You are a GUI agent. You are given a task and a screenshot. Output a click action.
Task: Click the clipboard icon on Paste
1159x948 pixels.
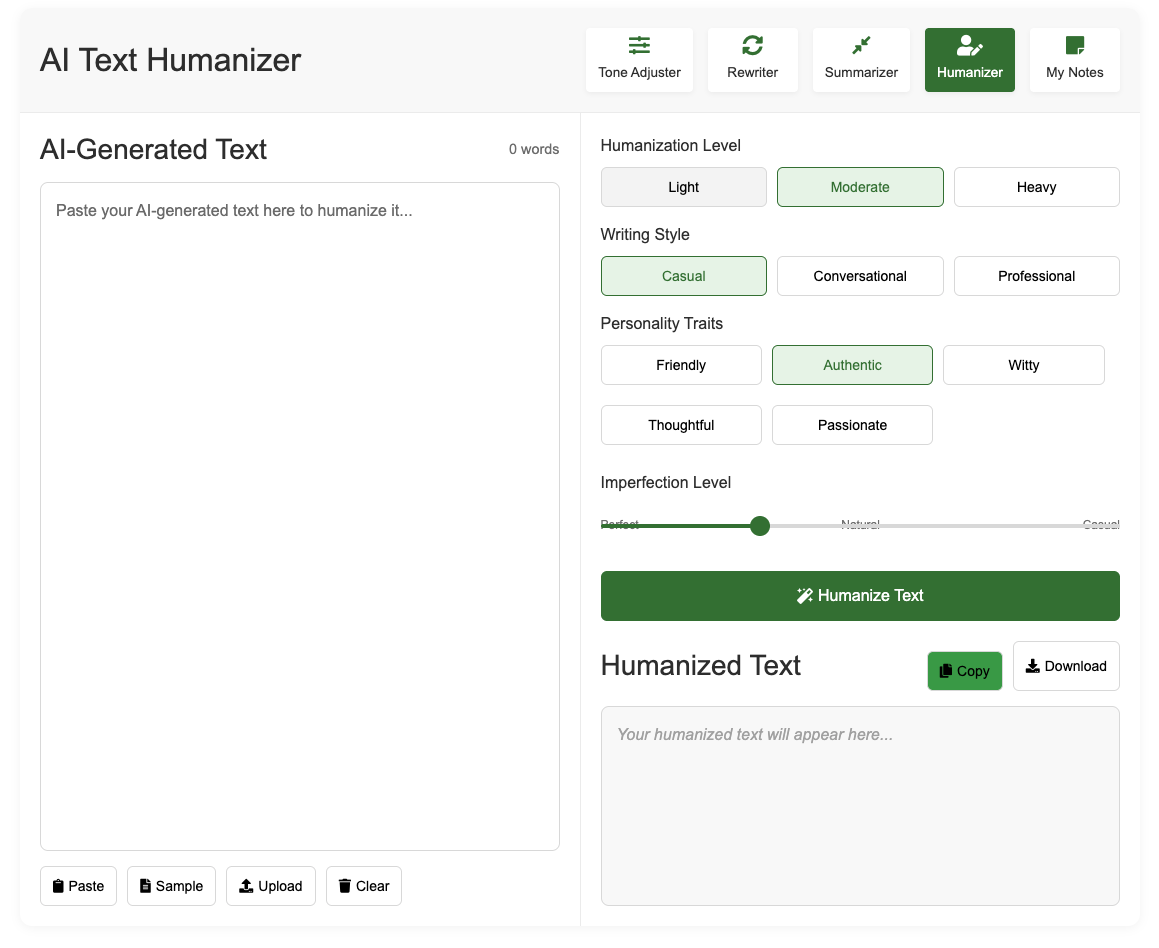(x=58, y=886)
